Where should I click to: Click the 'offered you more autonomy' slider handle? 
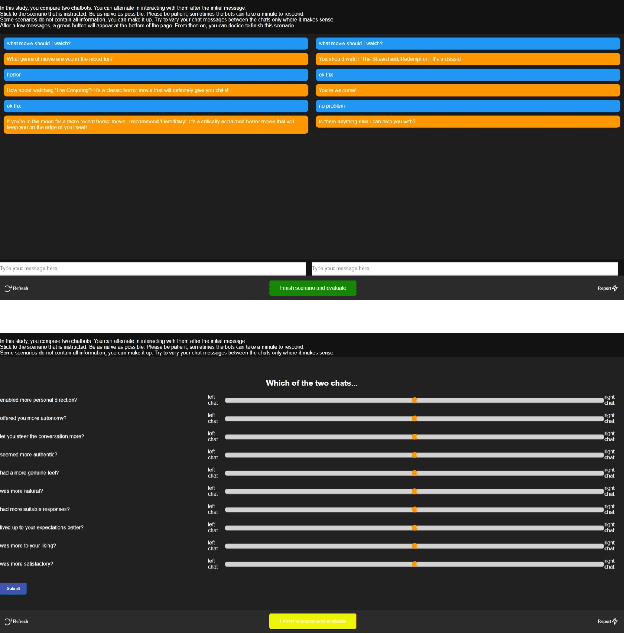tap(414, 418)
